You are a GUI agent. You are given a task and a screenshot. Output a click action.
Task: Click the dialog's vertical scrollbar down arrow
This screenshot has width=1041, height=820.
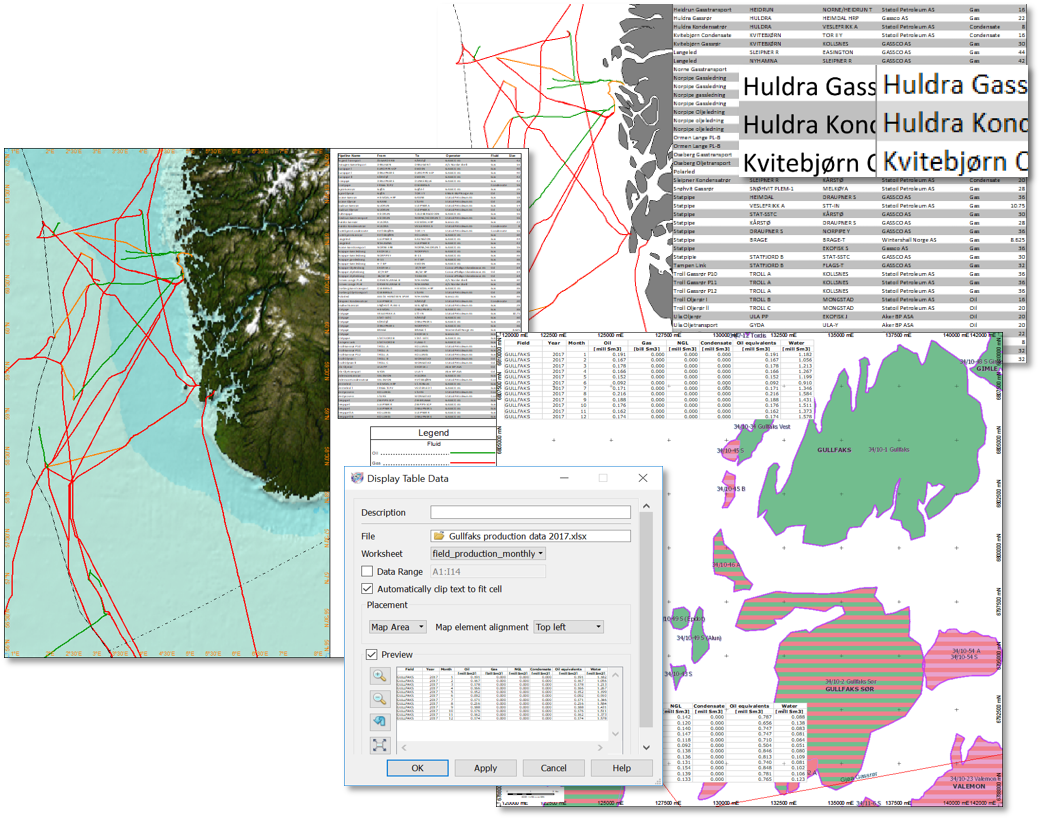[x=647, y=747]
